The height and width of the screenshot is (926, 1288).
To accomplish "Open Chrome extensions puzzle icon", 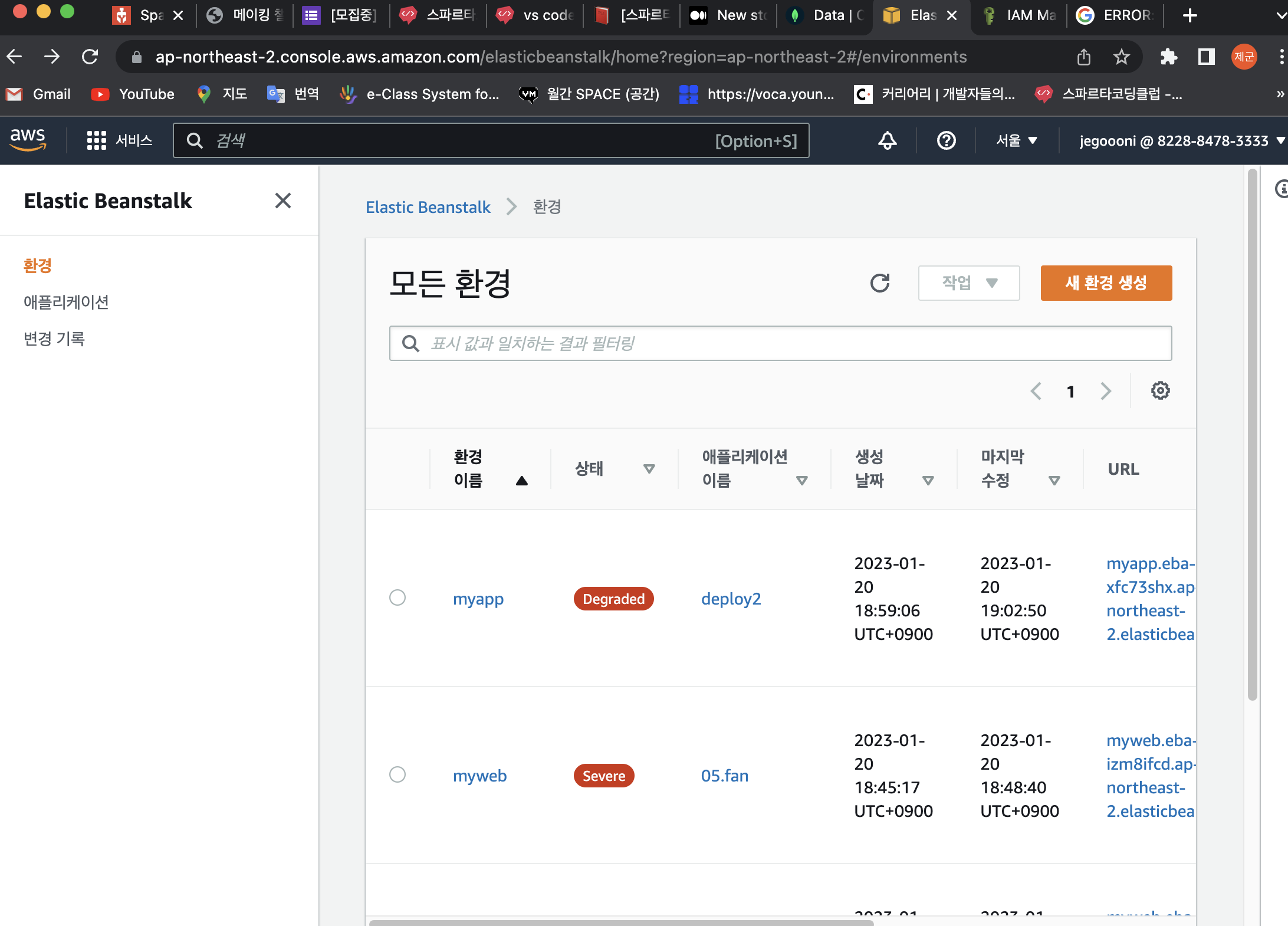I will click(1169, 57).
